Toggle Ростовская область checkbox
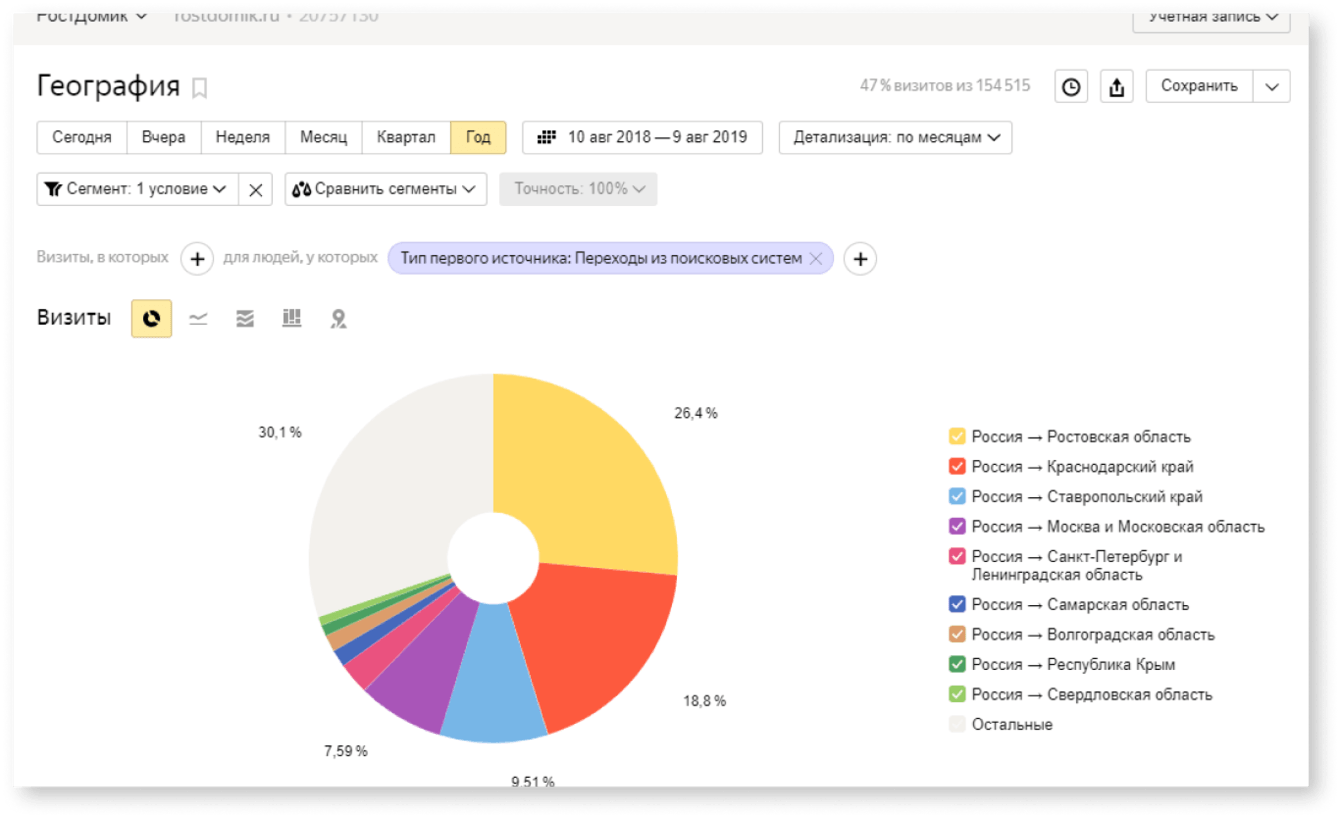Screen dimensions: 1340x818 click(957, 436)
